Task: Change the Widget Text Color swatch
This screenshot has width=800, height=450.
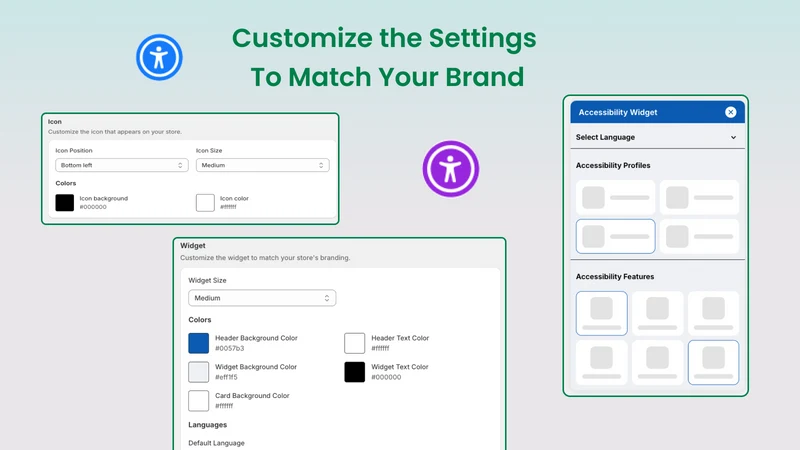Action: point(355,372)
